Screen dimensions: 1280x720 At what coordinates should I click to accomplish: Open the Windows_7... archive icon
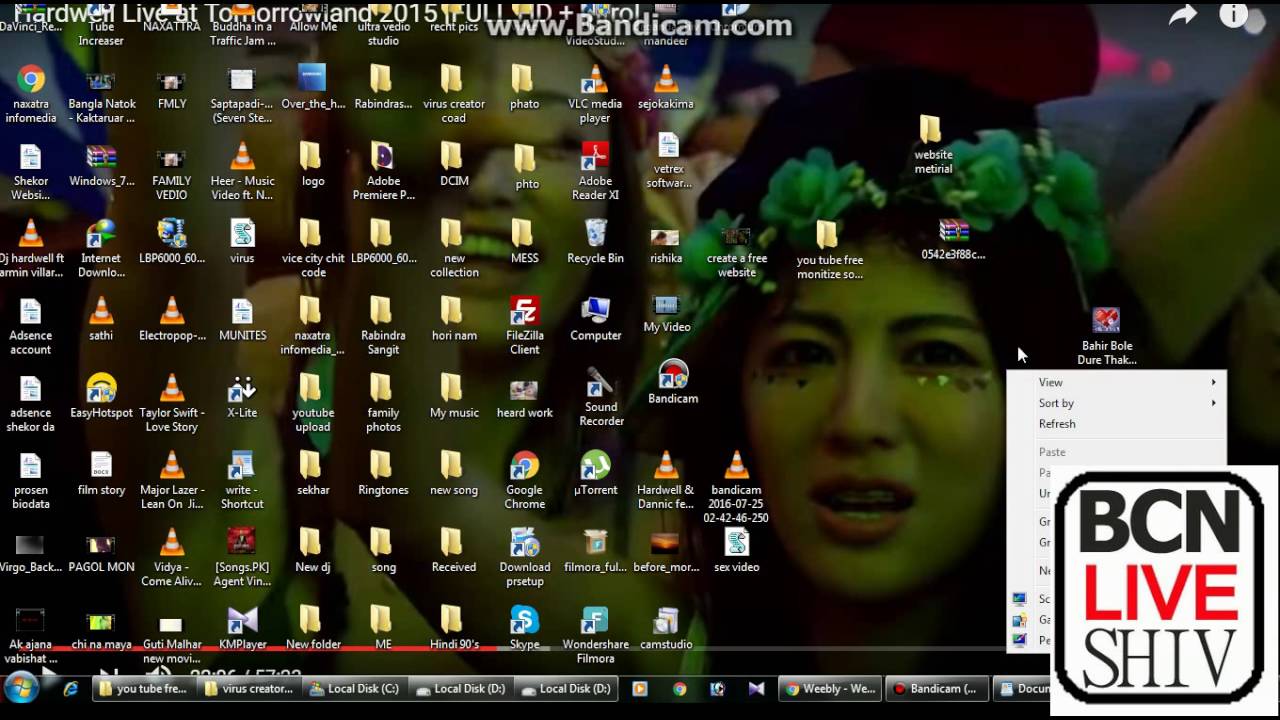pyautogui.click(x=101, y=164)
